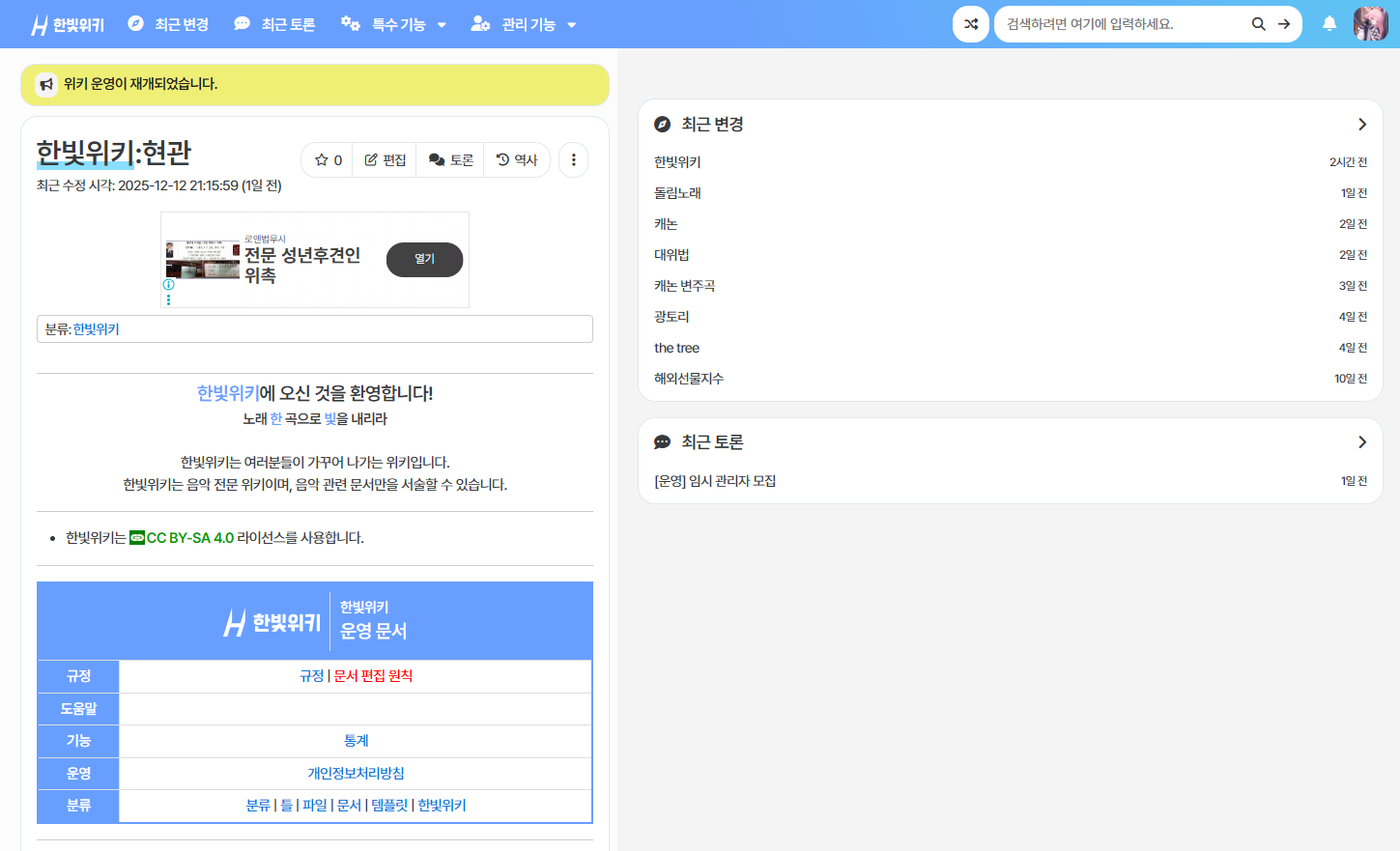
Task: Click the speech bubble icon on 최근 토론 panel
Action: tap(661, 441)
